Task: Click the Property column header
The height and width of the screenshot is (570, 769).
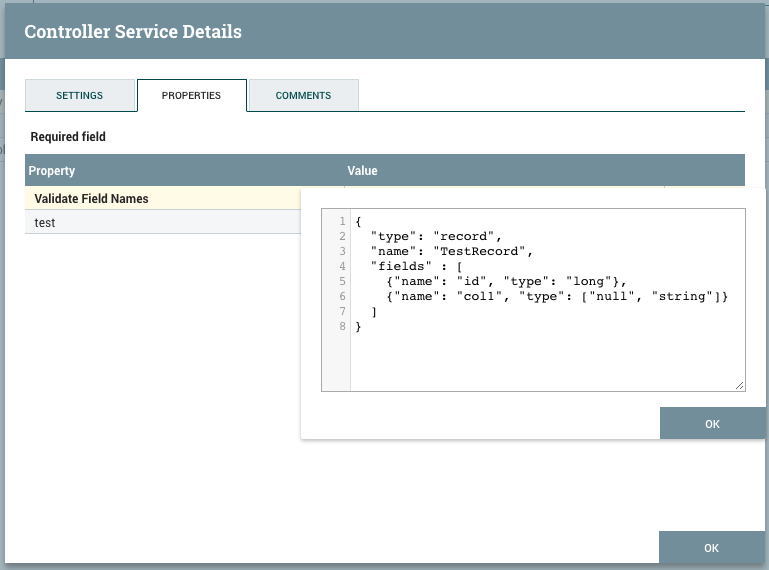Action: pos(52,171)
